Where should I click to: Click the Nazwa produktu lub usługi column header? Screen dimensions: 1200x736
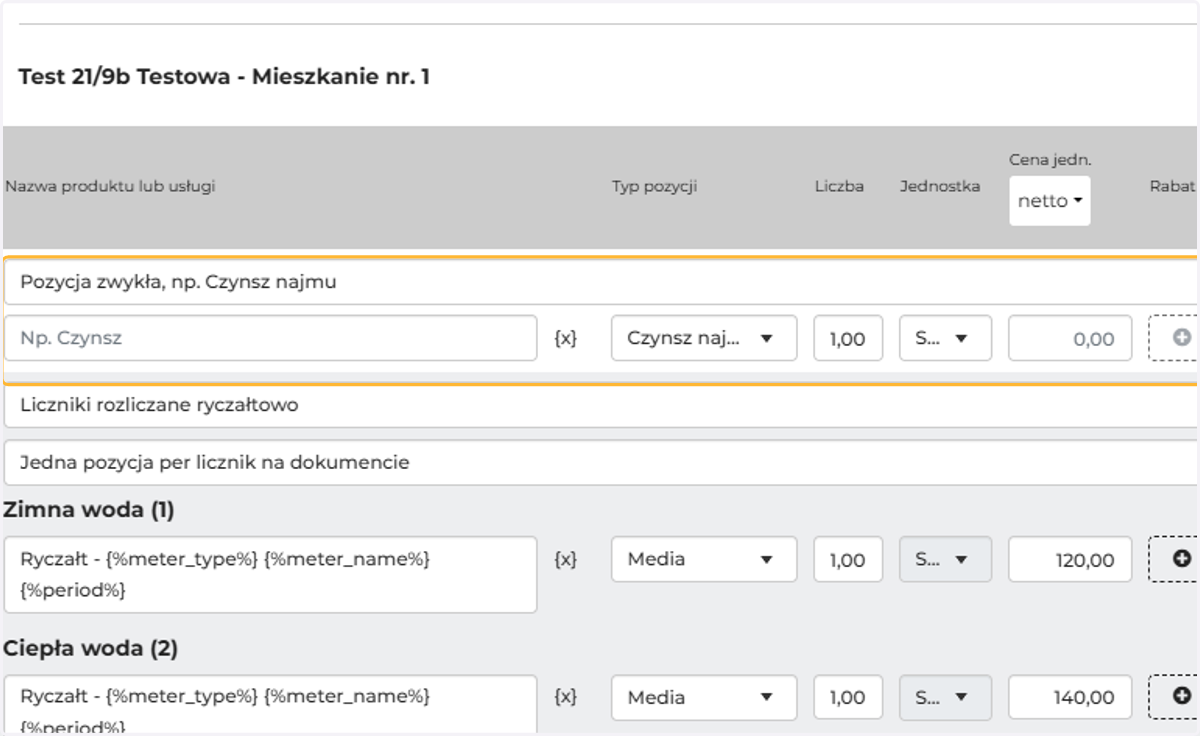pos(110,186)
